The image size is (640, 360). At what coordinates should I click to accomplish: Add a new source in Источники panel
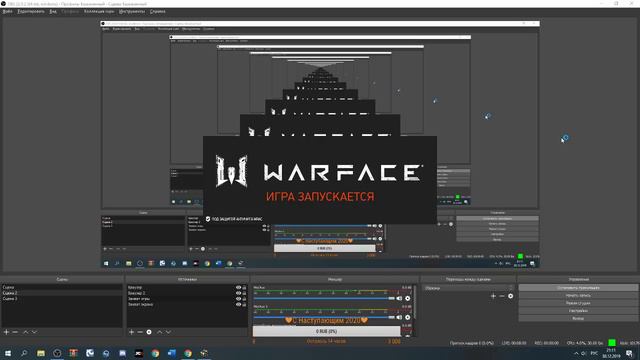(x=131, y=332)
